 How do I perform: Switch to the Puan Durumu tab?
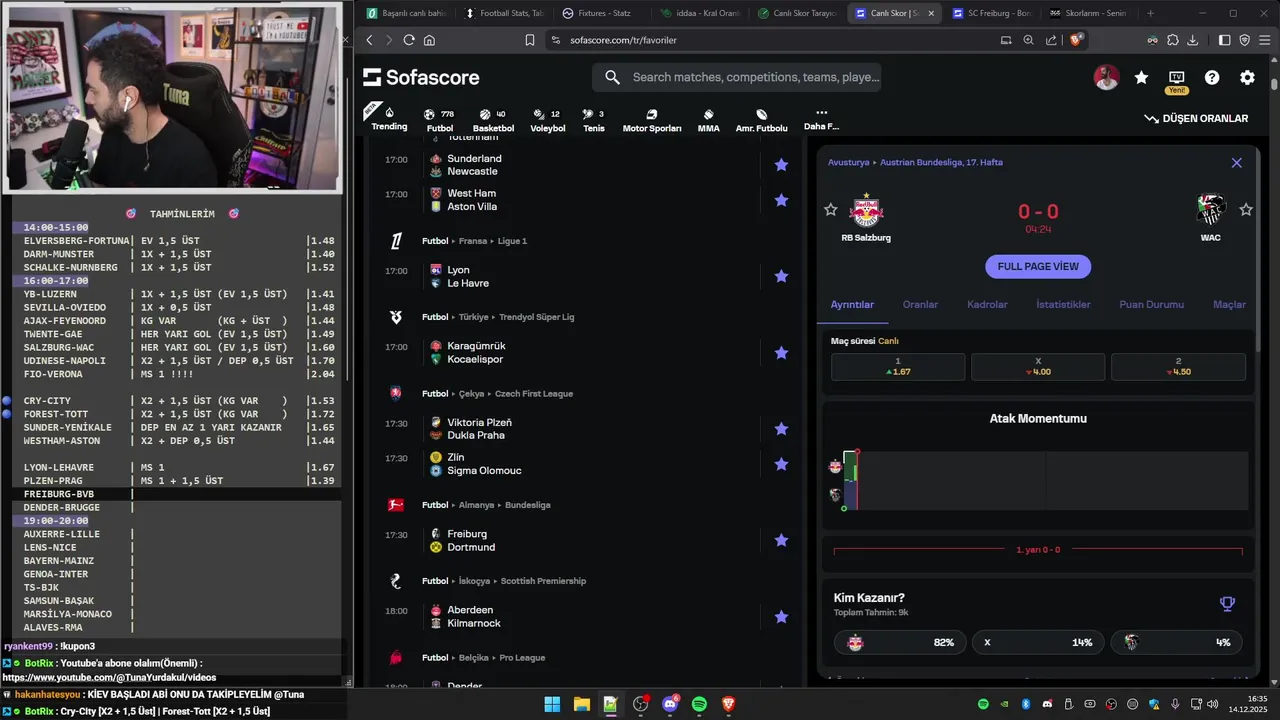click(x=1151, y=305)
